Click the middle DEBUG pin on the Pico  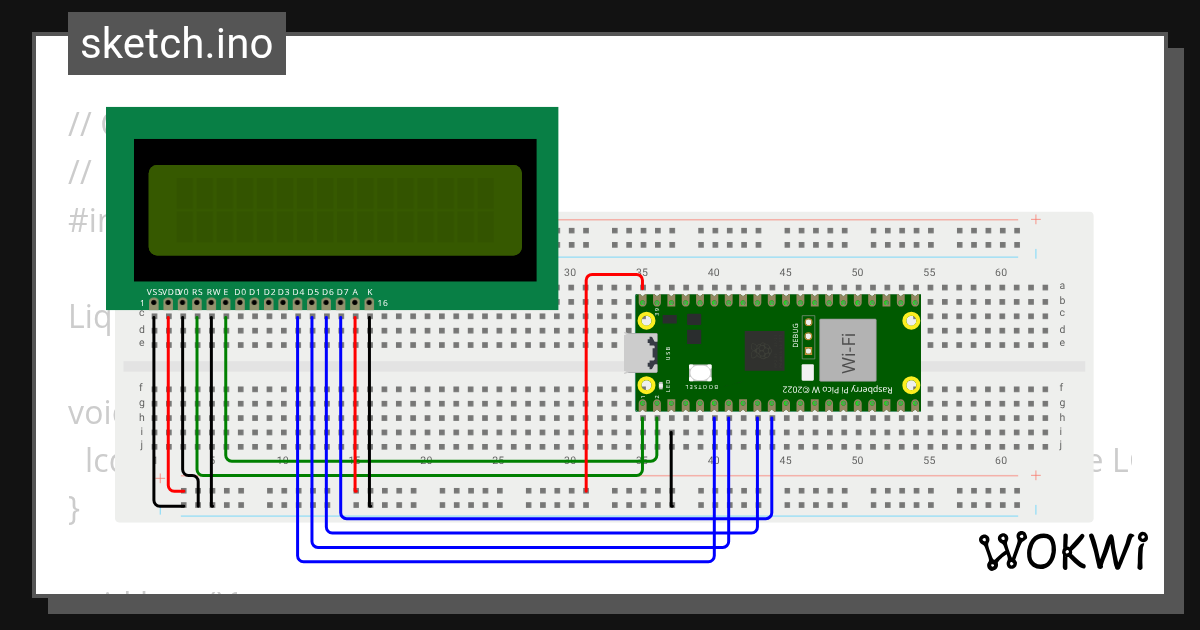pyautogui.click(x=808, y=335)
